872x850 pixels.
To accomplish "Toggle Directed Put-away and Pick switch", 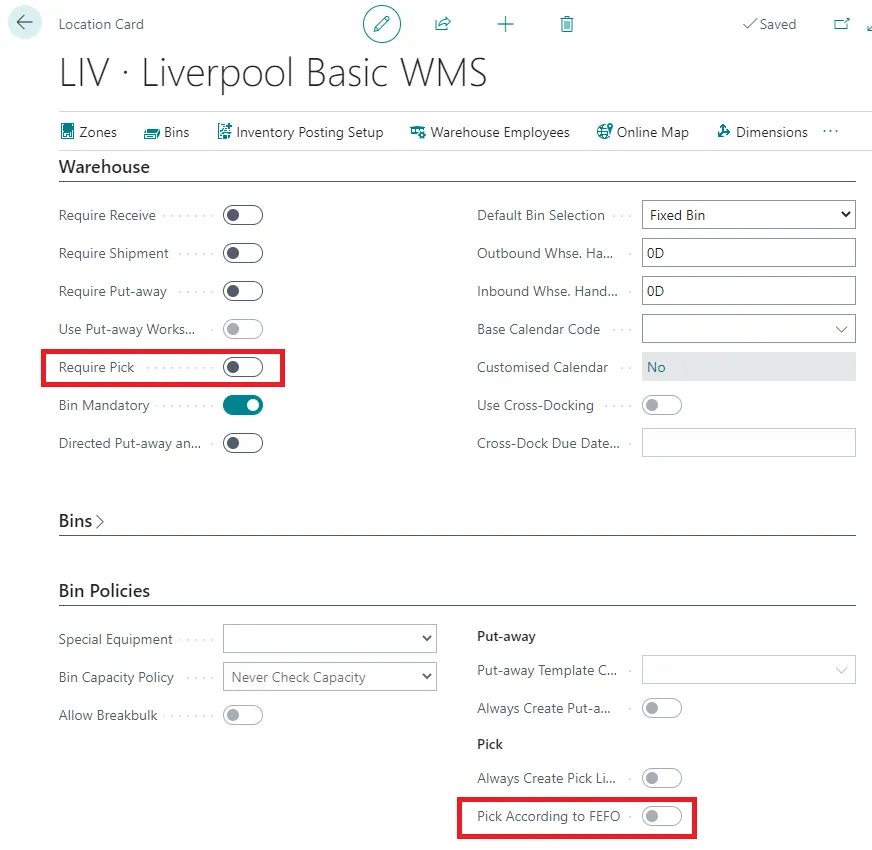I will (x=243, y=443).
